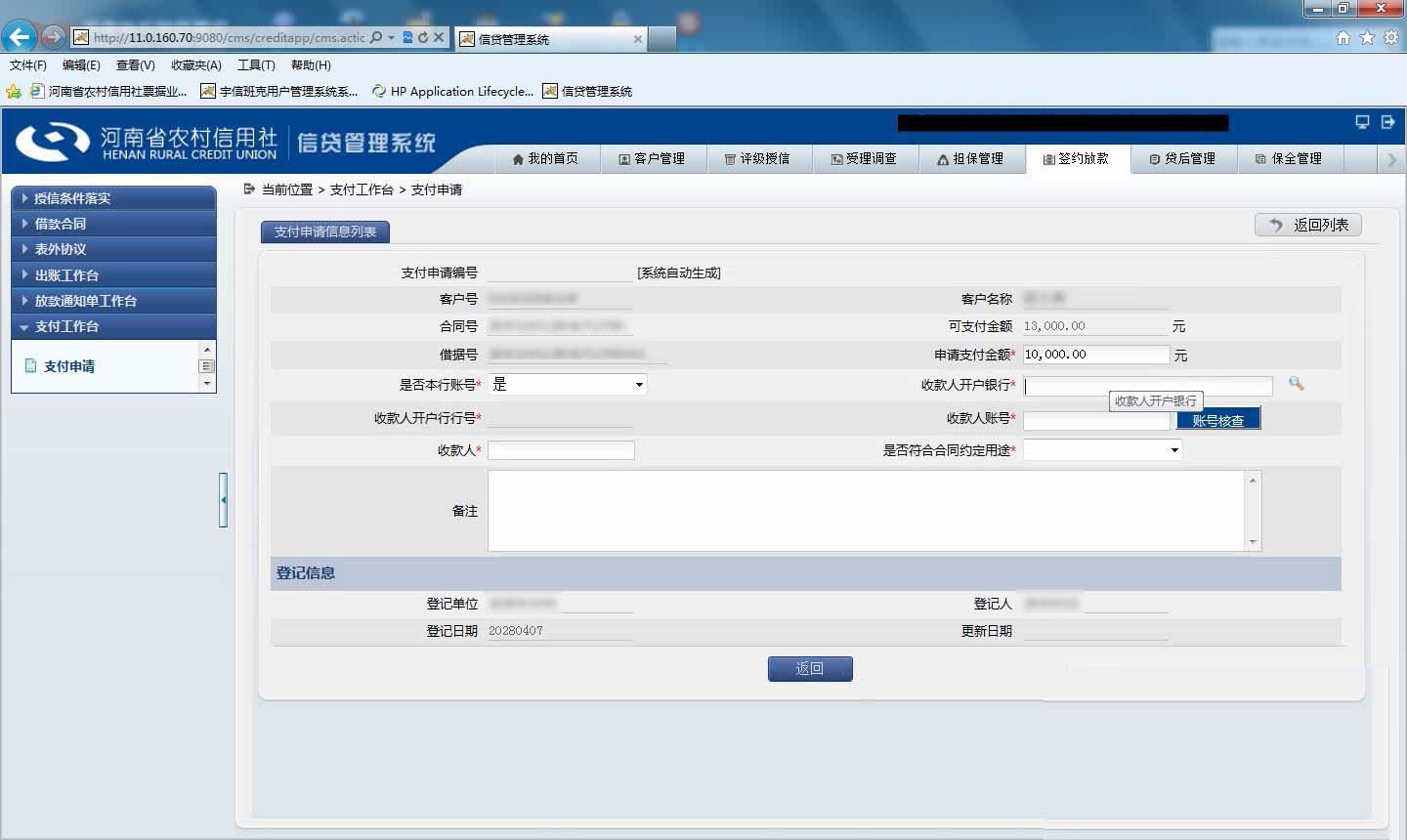Viewport: 1407px width, 840px height.
Task: Click the add-to-favorites-bar star icon
Action: click(14, 91)
